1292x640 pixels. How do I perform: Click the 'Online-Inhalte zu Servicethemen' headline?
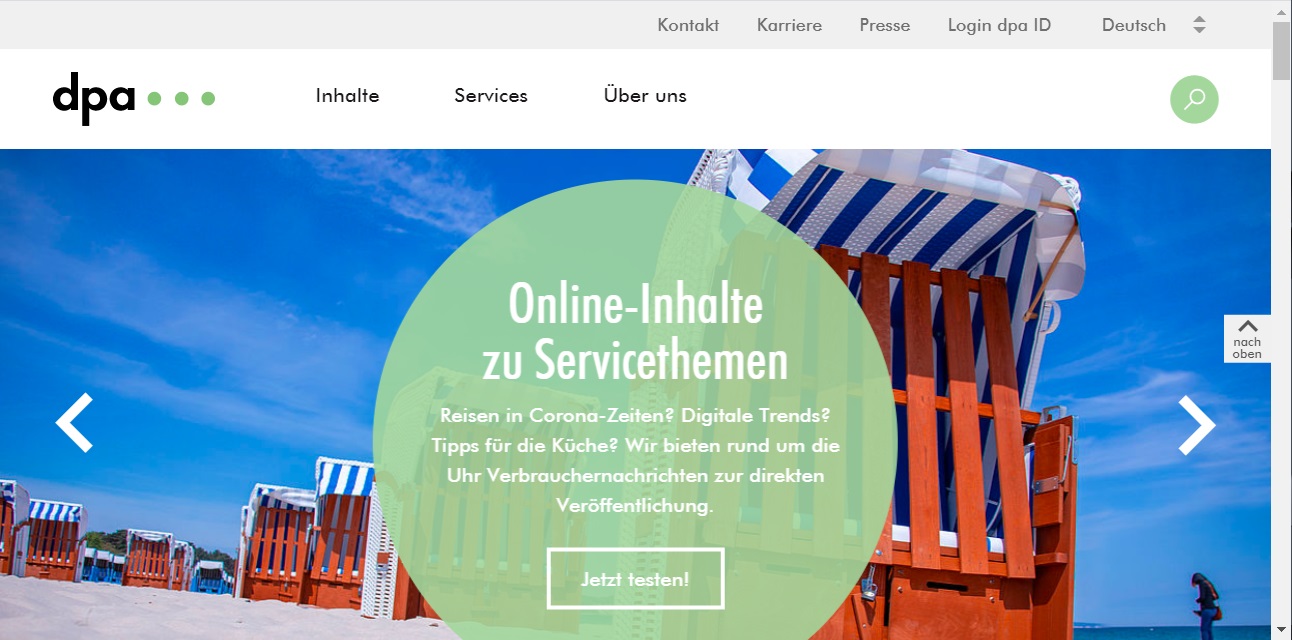click(x=635, y=333)
